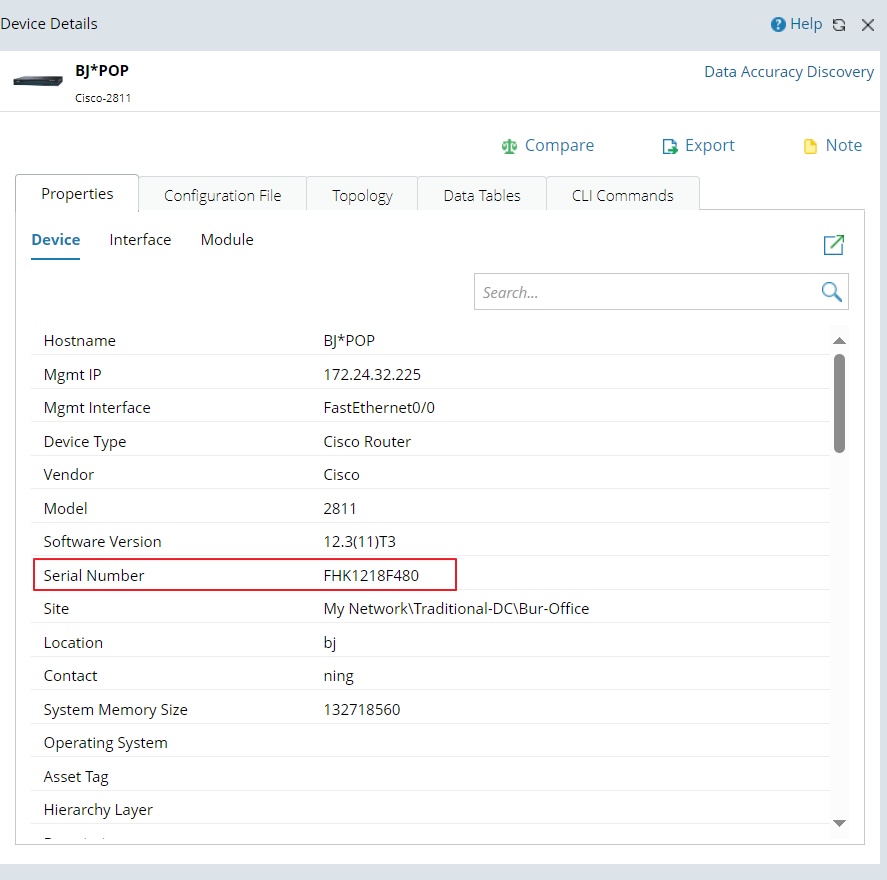Switch to the Interface sub-tab
Image resolution: width=887 pixels, height=880 pixels.
tap(140, 240)
